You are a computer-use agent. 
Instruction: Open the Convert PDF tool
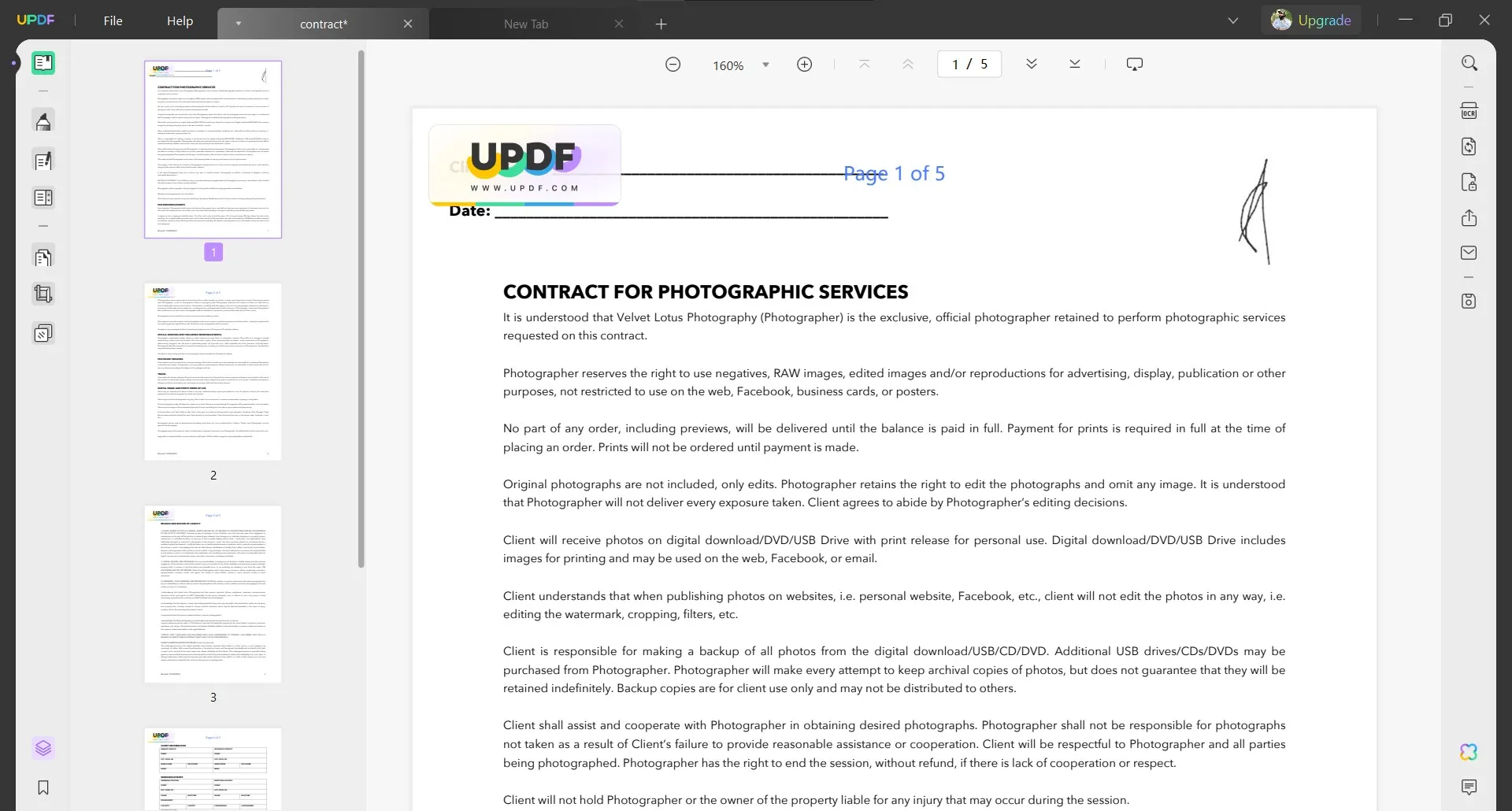click(x=1469, y=146)
